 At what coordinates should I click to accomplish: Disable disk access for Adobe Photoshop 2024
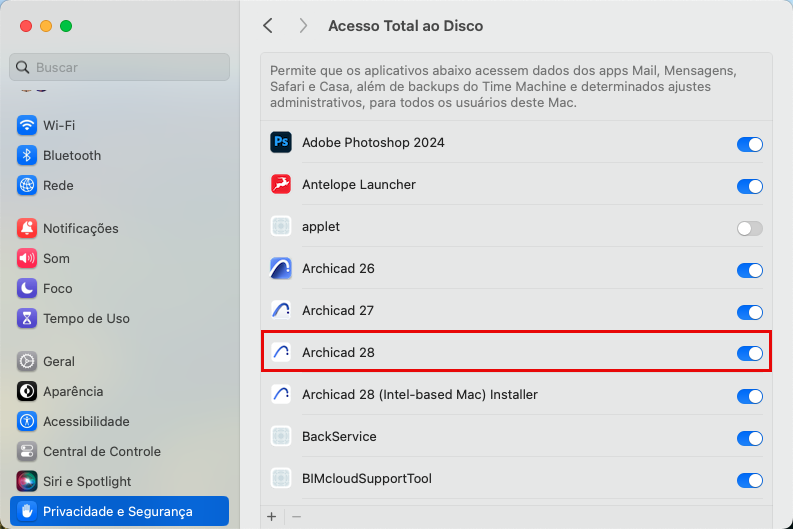coord(750,144)
